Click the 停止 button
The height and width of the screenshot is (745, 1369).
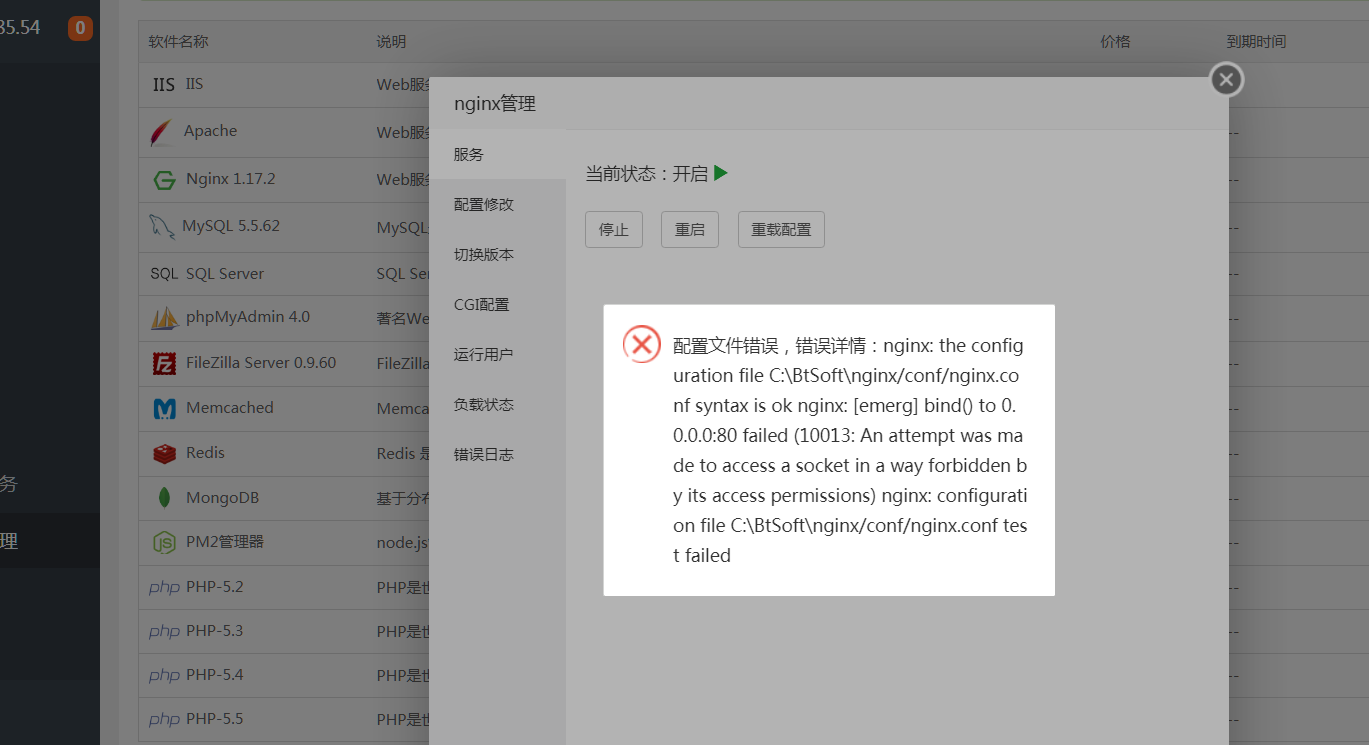tap(614, 229)
